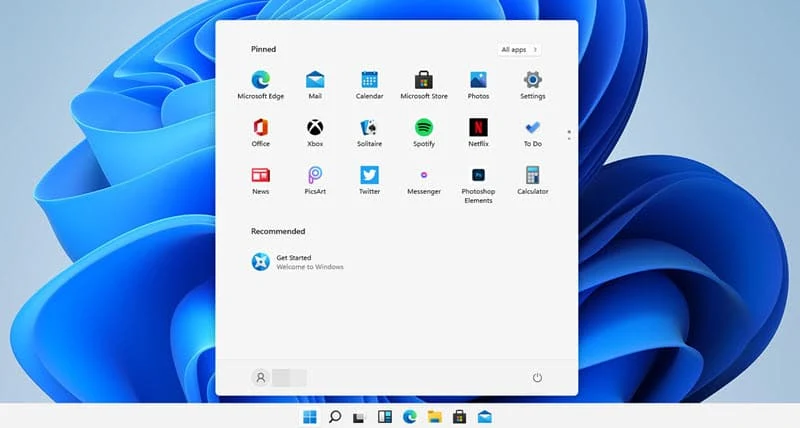Open Get Started recommended item
The width and height of the screenshot is (800, 428).
point(297,262)
